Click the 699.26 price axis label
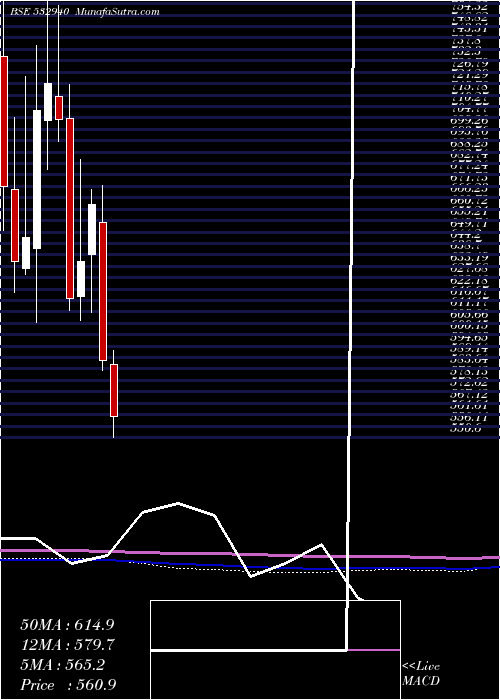The image size is (500, 700). (x=470, y=121)
